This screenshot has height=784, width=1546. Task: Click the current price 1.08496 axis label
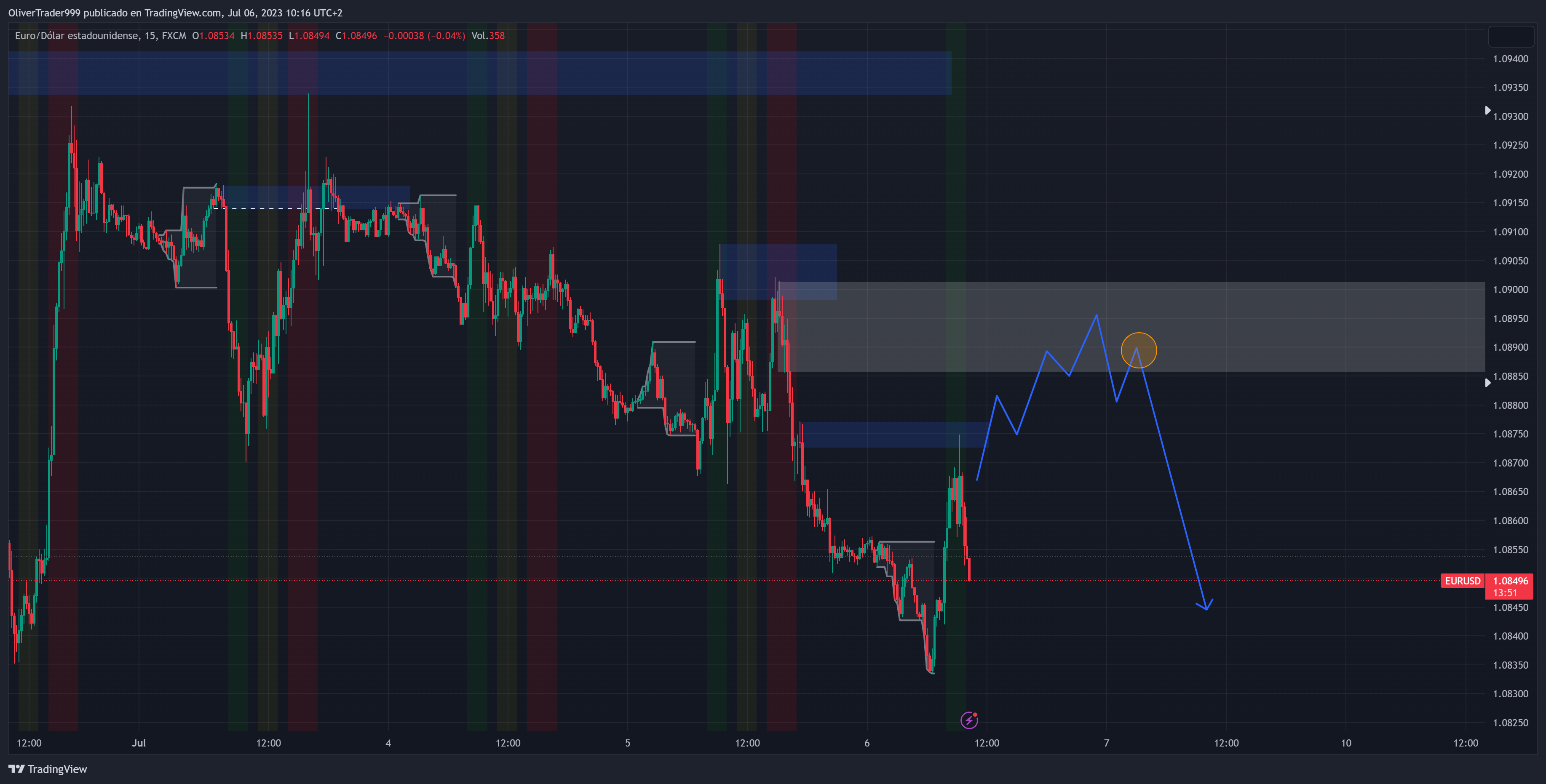coord(1510,581)
